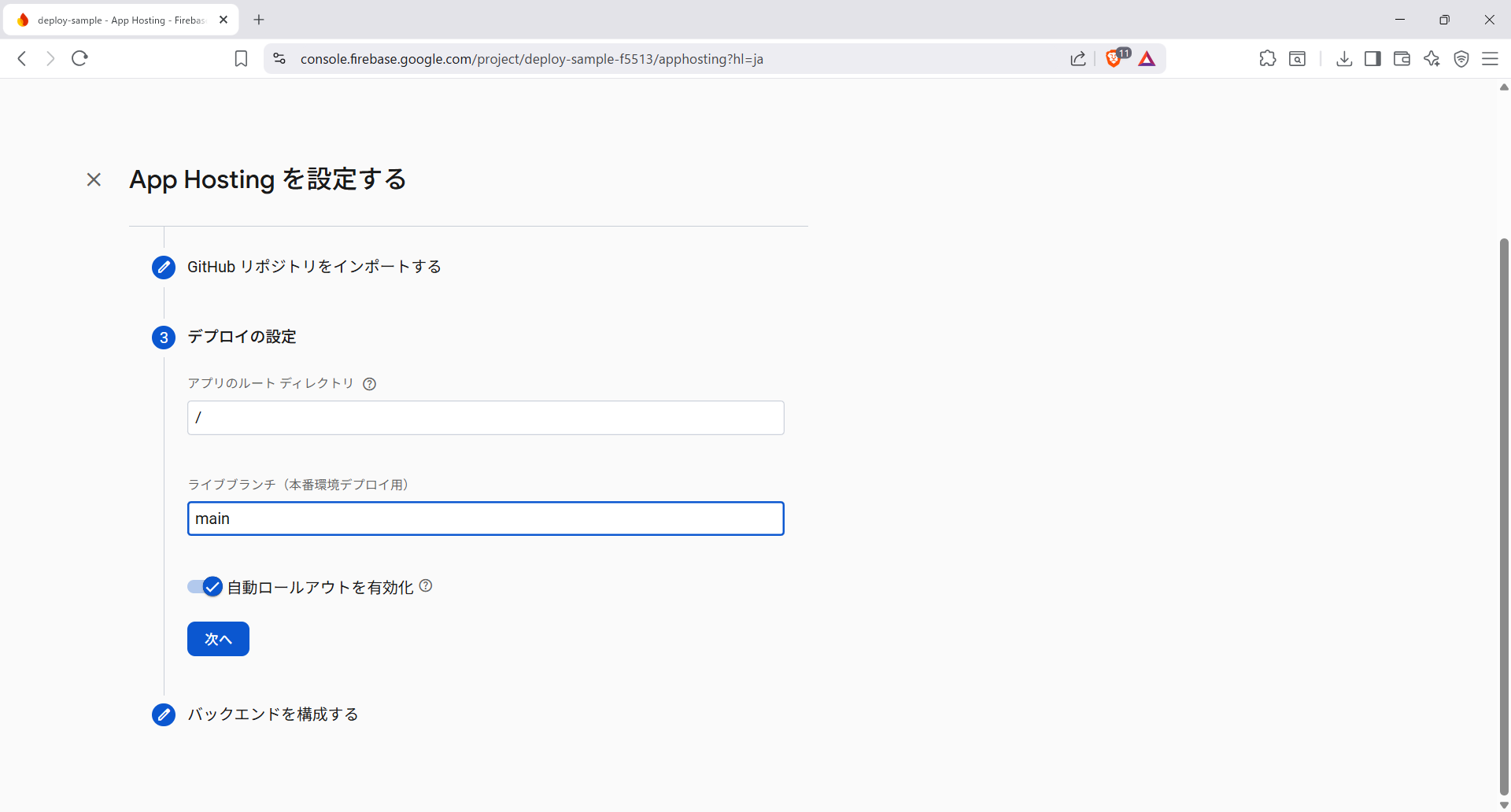Click the address bar URL
Screen dimensions: 1511x812
pos(532,59)
